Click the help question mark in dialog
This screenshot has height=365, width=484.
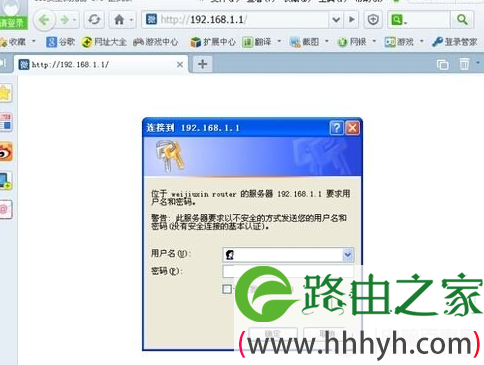(x=336, y=128)
